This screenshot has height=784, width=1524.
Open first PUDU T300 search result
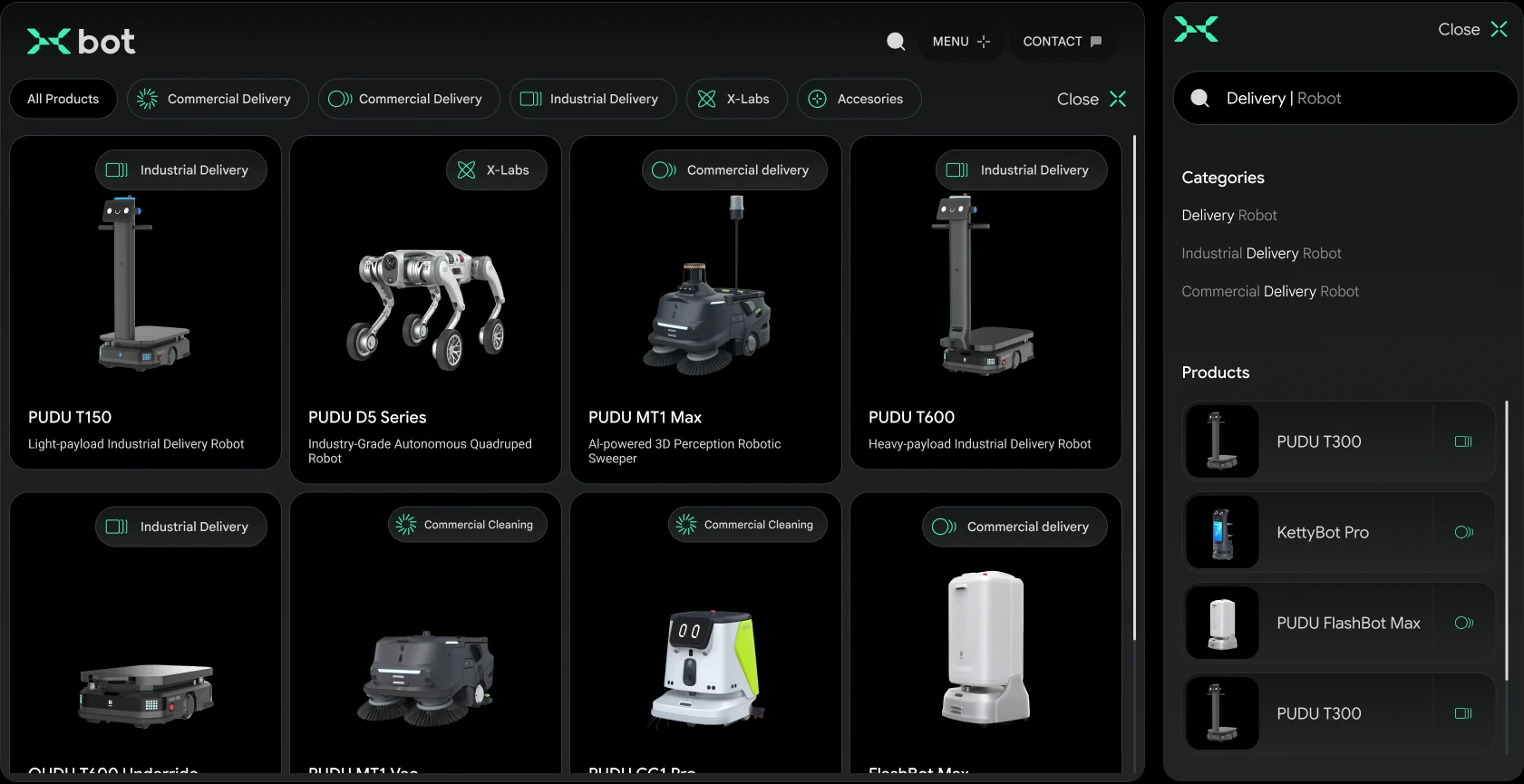tap(1340, 441)
